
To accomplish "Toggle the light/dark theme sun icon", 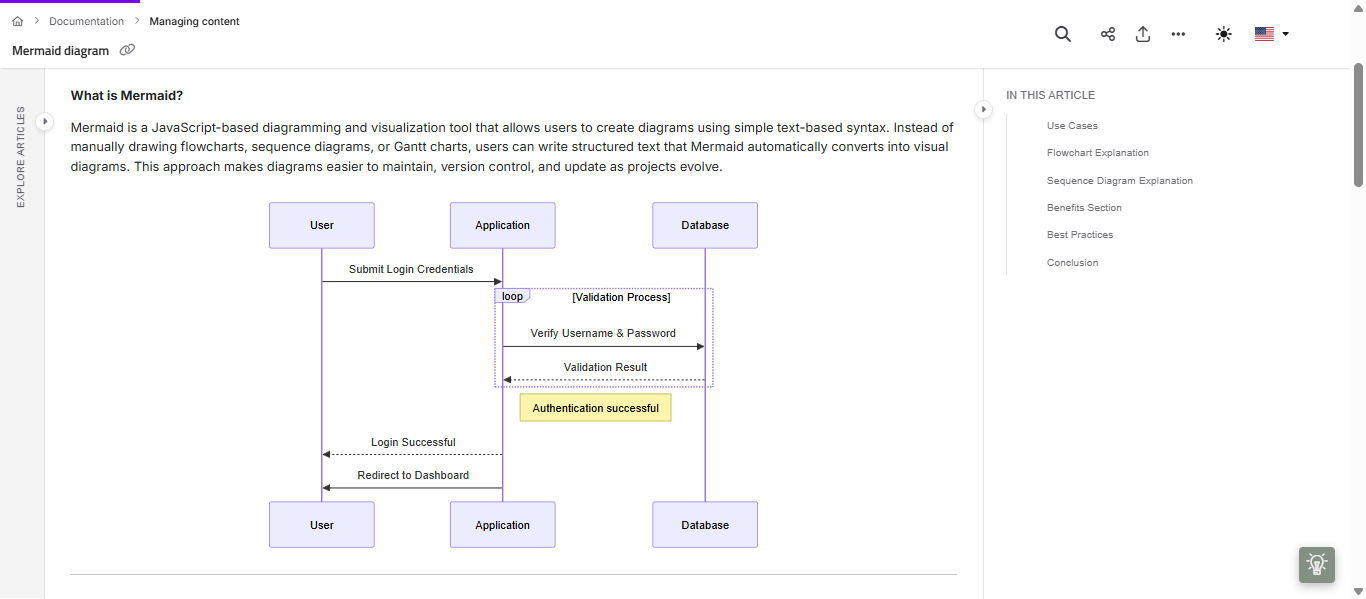I will click(1224, 34).
